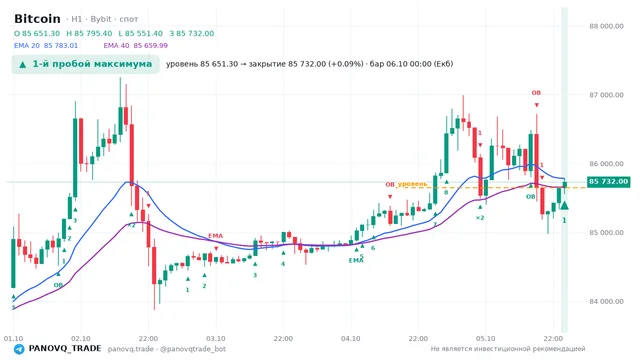
Task: Click the "EMA 20 85 783.01" legend
Action: click(x=46, y=45)
